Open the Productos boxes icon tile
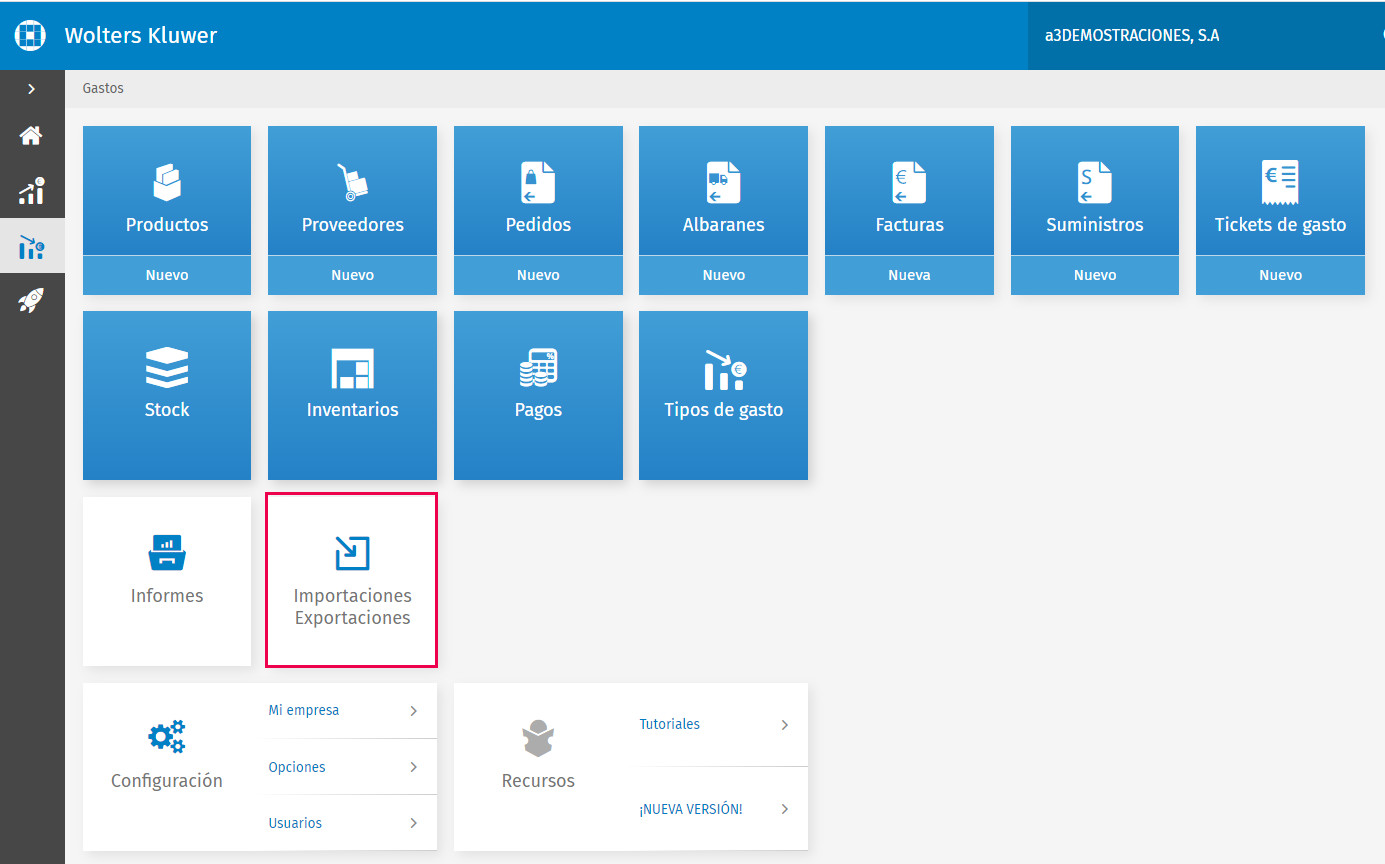This screenshot has height=864, width=1385. click(167, 182)
